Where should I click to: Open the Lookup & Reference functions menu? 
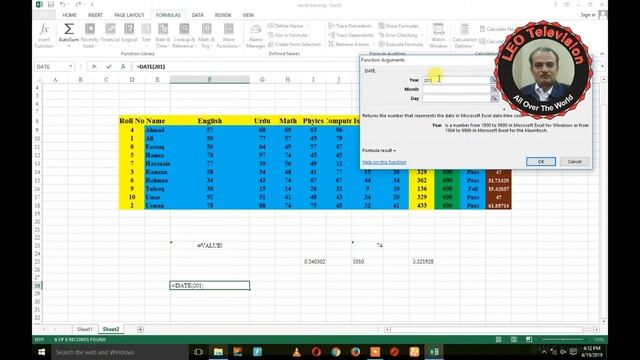[x=184, y=36]
